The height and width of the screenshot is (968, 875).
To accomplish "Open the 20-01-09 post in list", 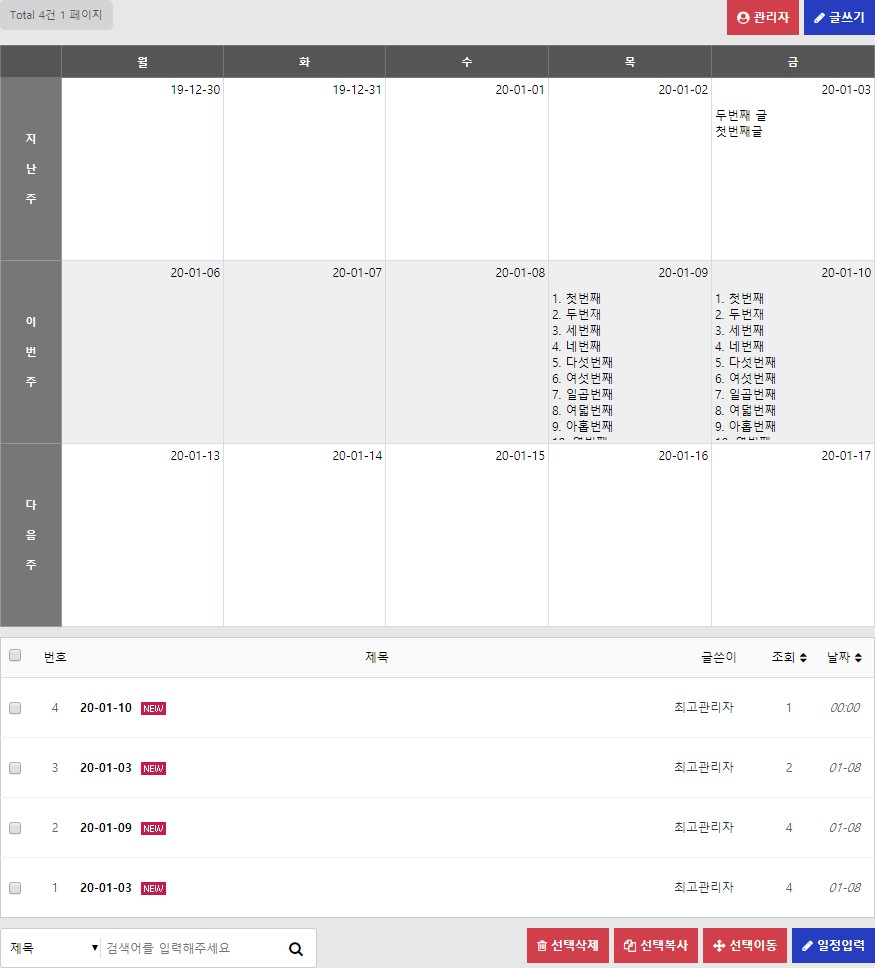I will [106, 828].
